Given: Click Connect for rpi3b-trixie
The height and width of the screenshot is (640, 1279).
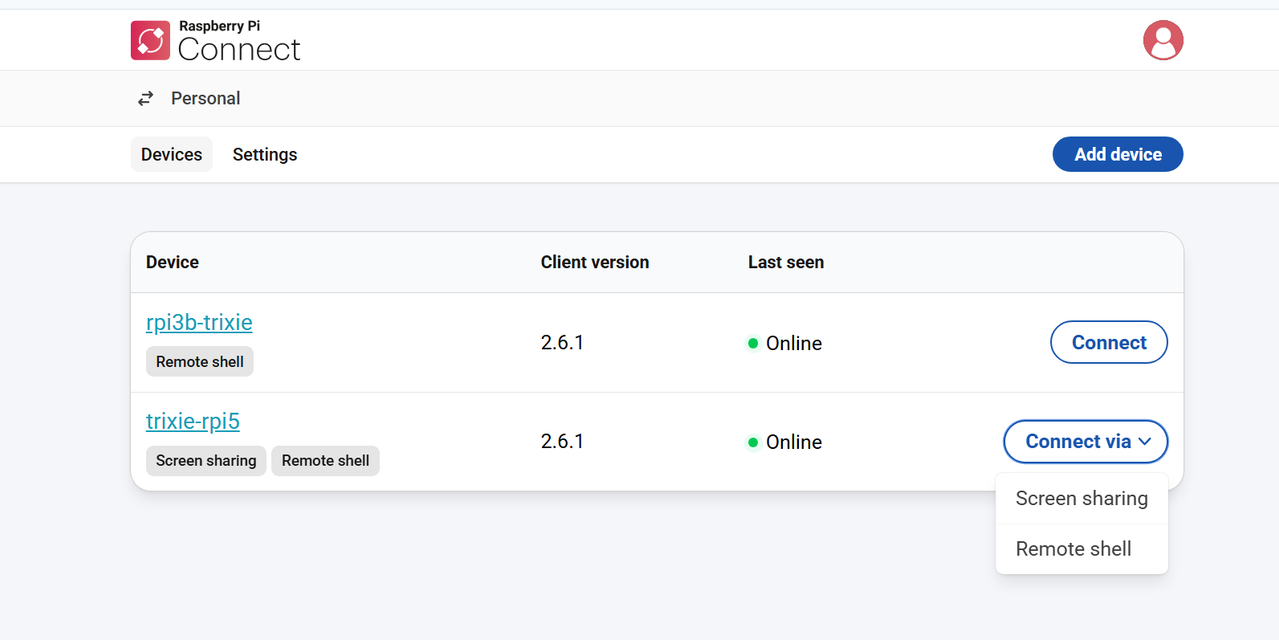Looking at the screenshot, I should pyautogui.click(x=1109, y=342).
